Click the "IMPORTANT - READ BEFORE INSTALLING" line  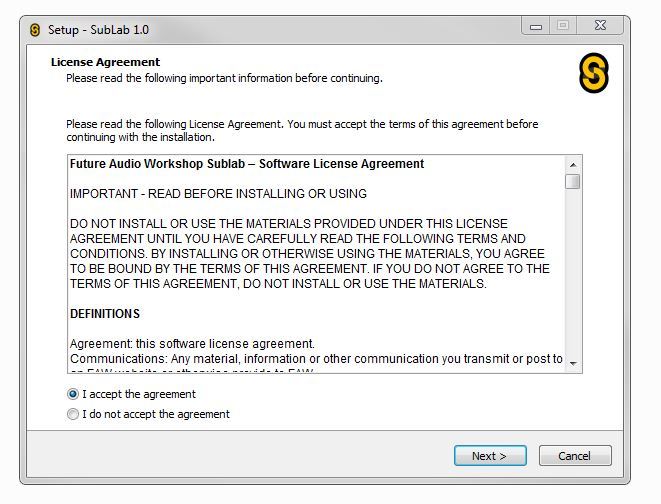click(218, 194)
